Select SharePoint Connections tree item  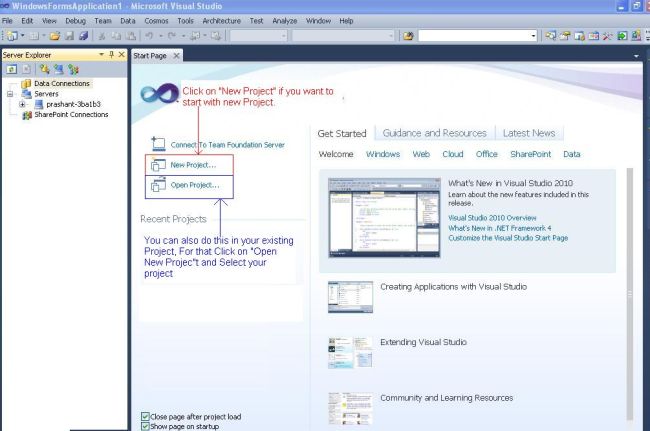(x=71, y=115)
